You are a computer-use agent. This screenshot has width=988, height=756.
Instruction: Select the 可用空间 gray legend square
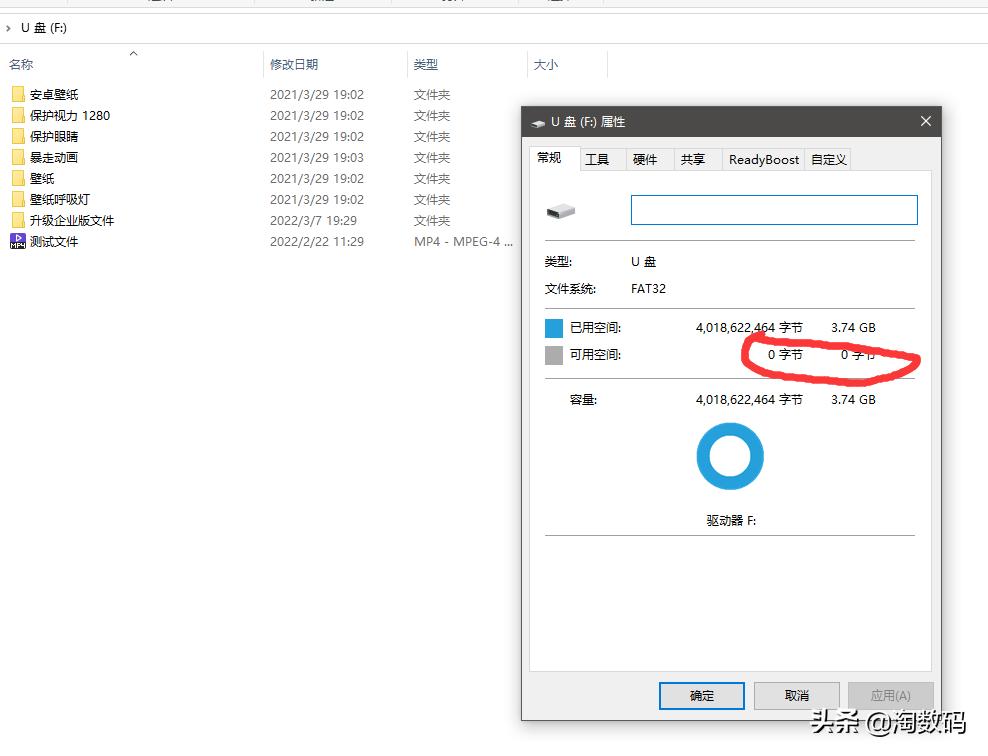tap(554, 354)
